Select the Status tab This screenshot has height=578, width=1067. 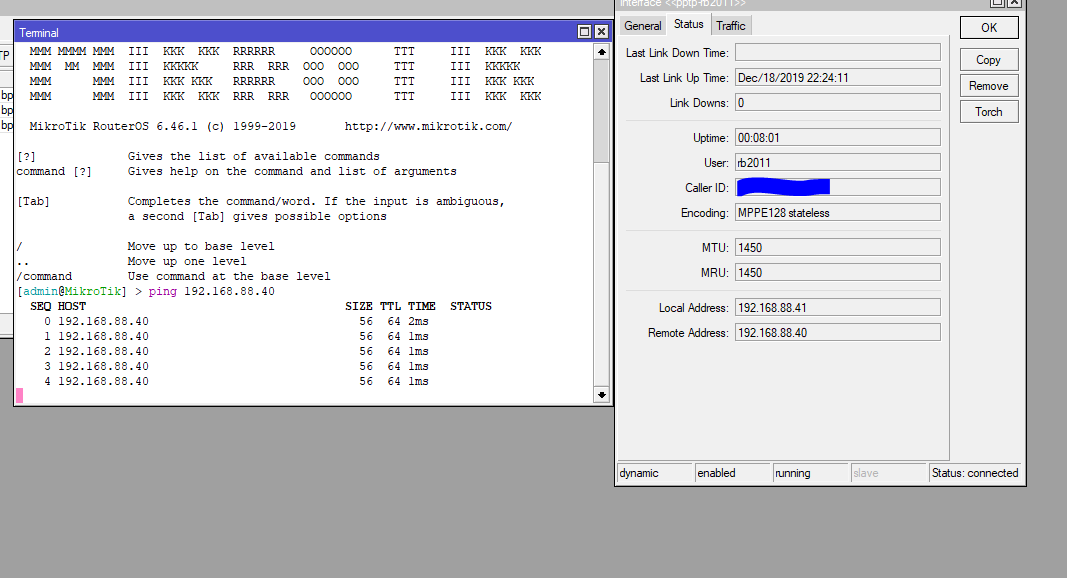coord(689,25)
